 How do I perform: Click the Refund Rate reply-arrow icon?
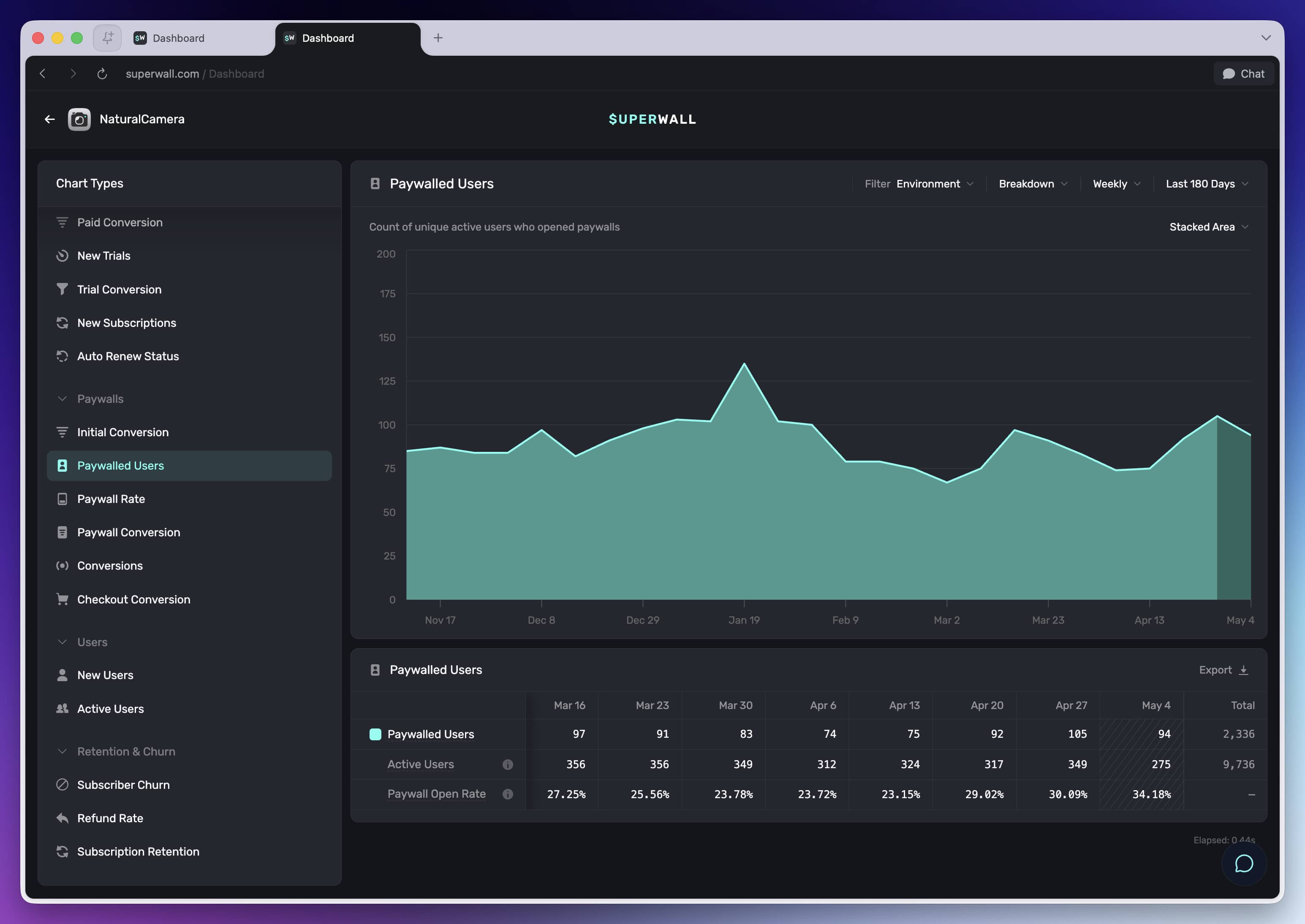(62, 818)
